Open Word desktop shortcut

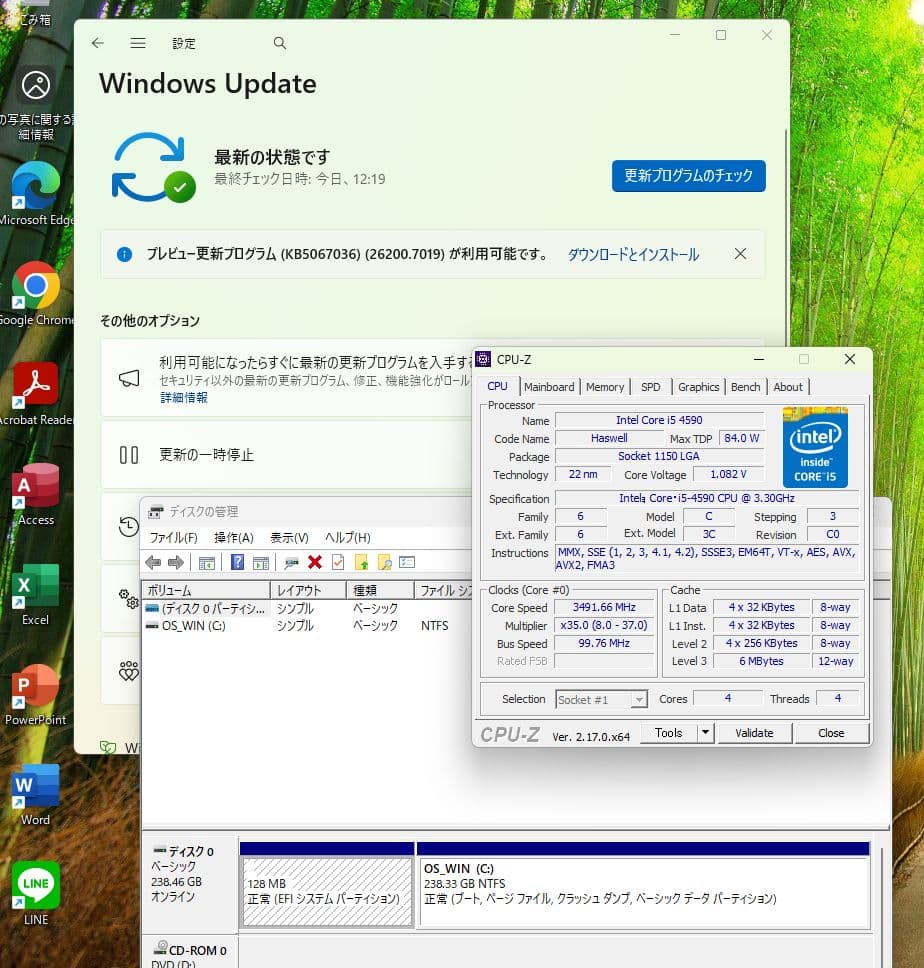[36, 795]
